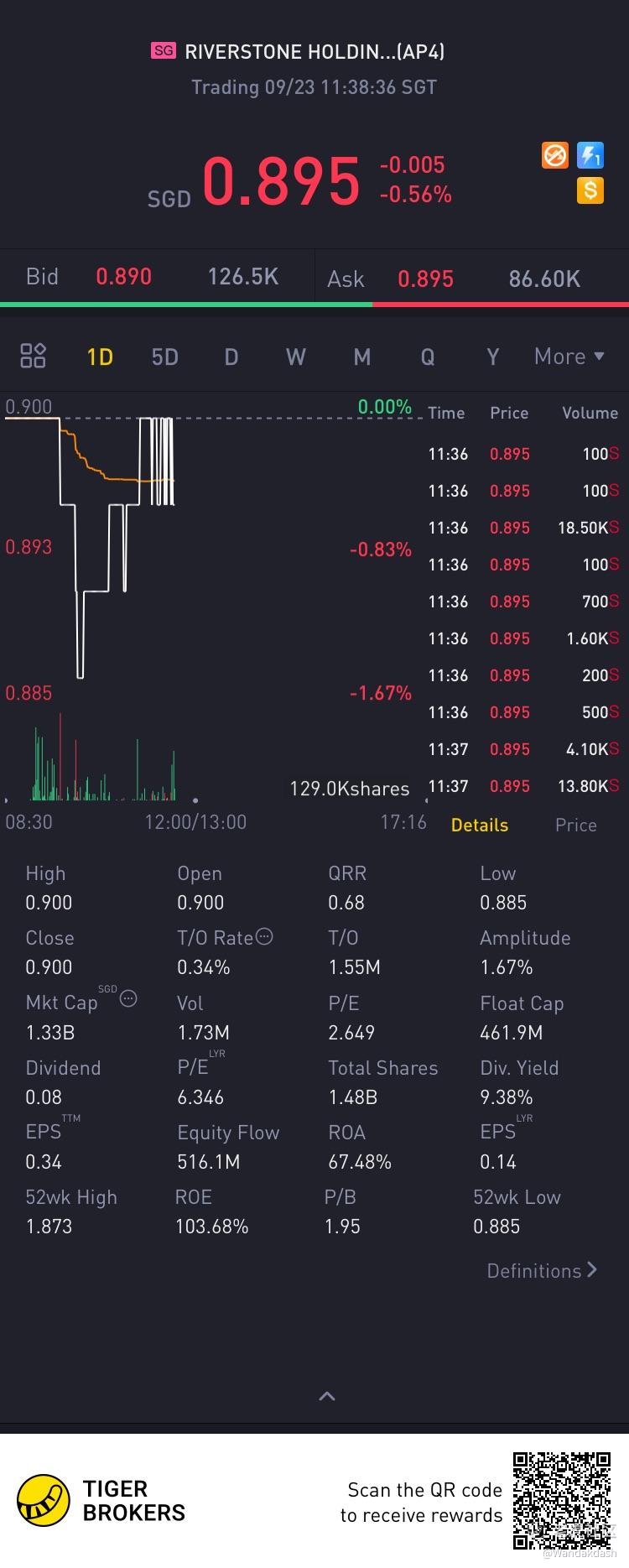Select the 1D chart tab

[x=100, y=357]
